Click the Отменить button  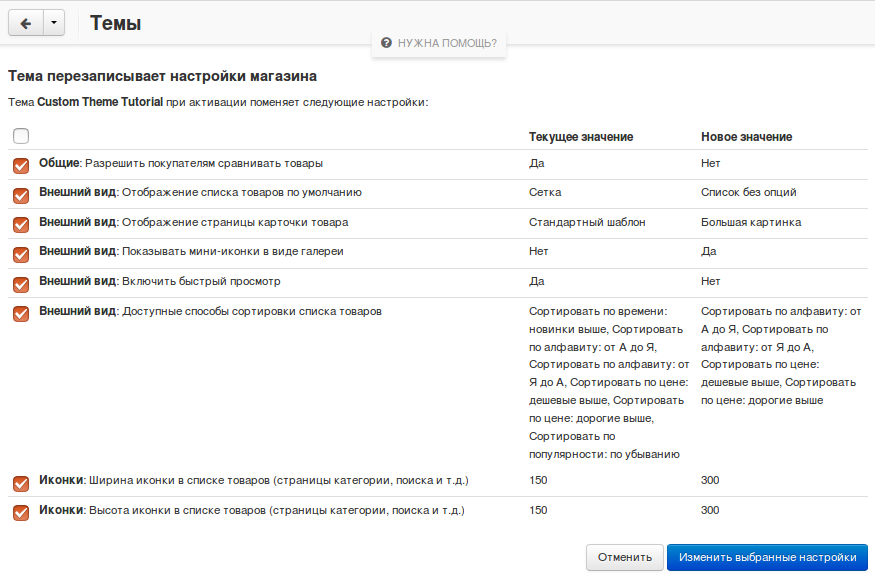(x=624, y=557)
